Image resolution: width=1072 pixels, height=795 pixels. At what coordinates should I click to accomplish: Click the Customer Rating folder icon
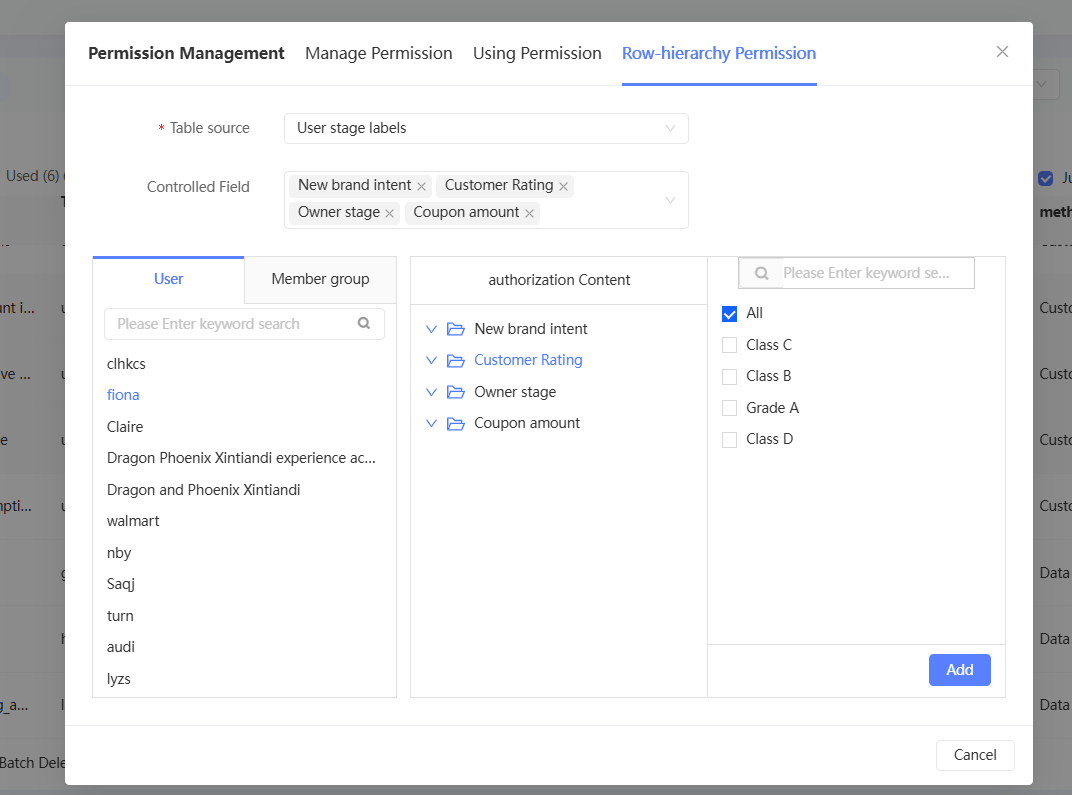coord(456,360)
